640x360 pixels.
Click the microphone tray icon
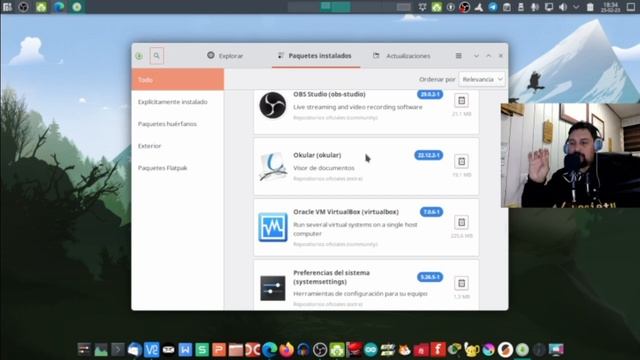(x=535, y=7)
